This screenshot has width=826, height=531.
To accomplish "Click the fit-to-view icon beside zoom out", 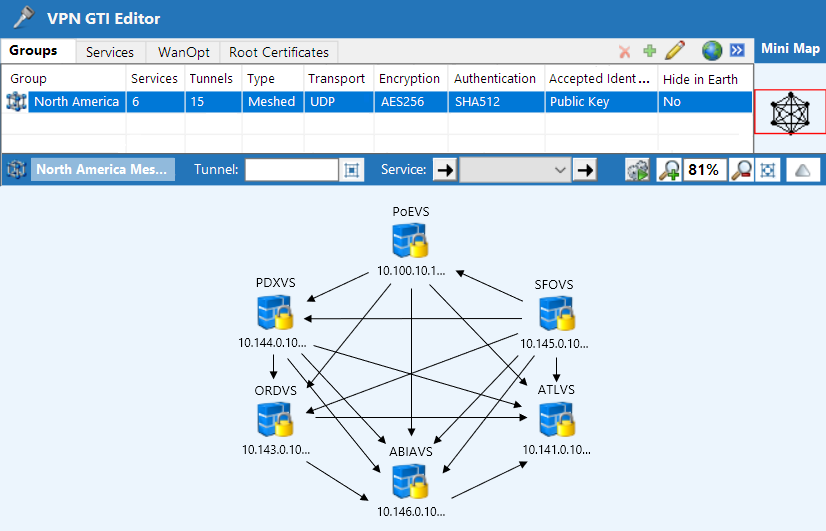I will pos(767,170).
